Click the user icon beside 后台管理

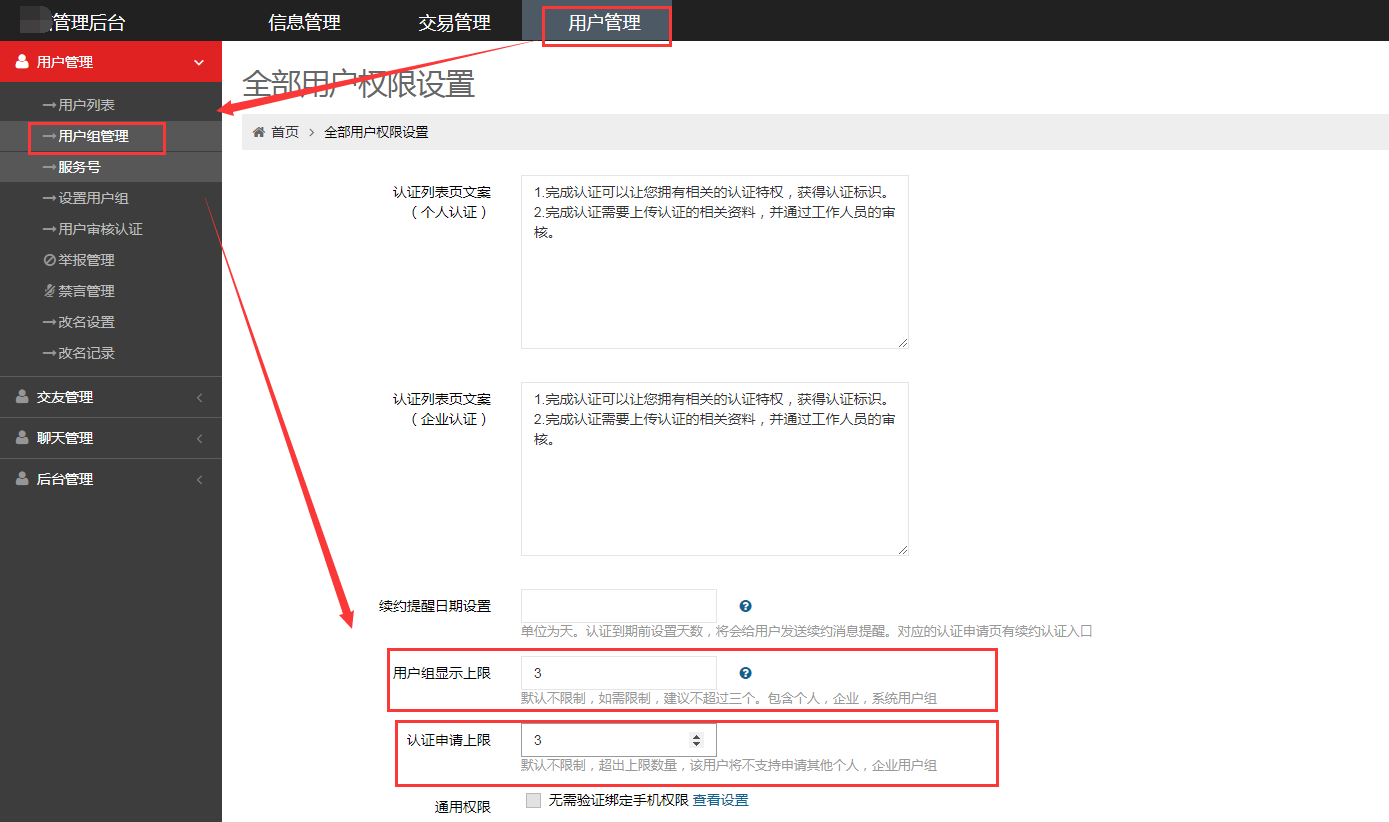(x=22, y=479)
